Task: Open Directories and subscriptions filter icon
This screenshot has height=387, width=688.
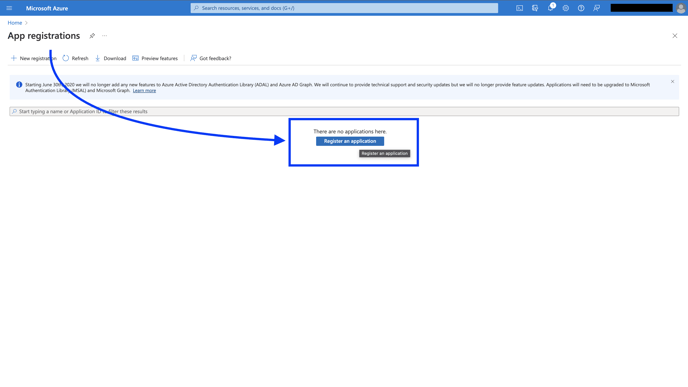Action: [x=535, y=8]
